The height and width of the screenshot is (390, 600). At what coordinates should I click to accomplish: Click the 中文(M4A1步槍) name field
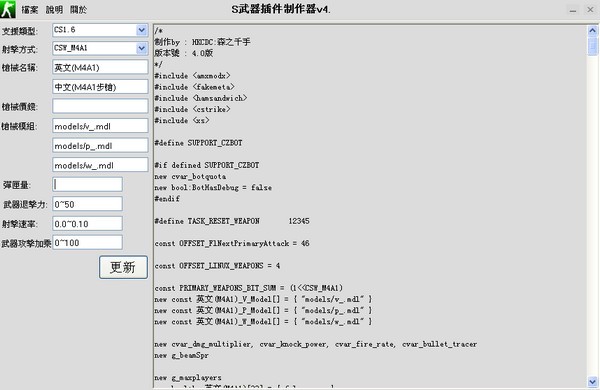[100, 87]
